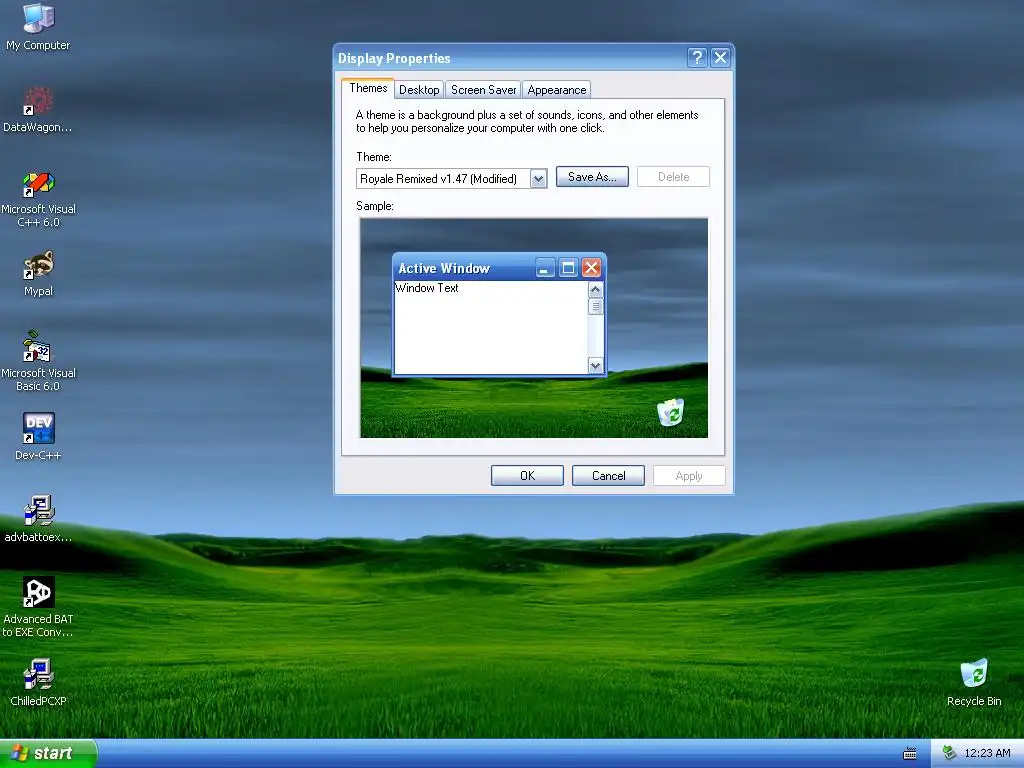Click the tray icon beside the clock
The width and height of the screenshot is (1024, 768).
point(949,753)
